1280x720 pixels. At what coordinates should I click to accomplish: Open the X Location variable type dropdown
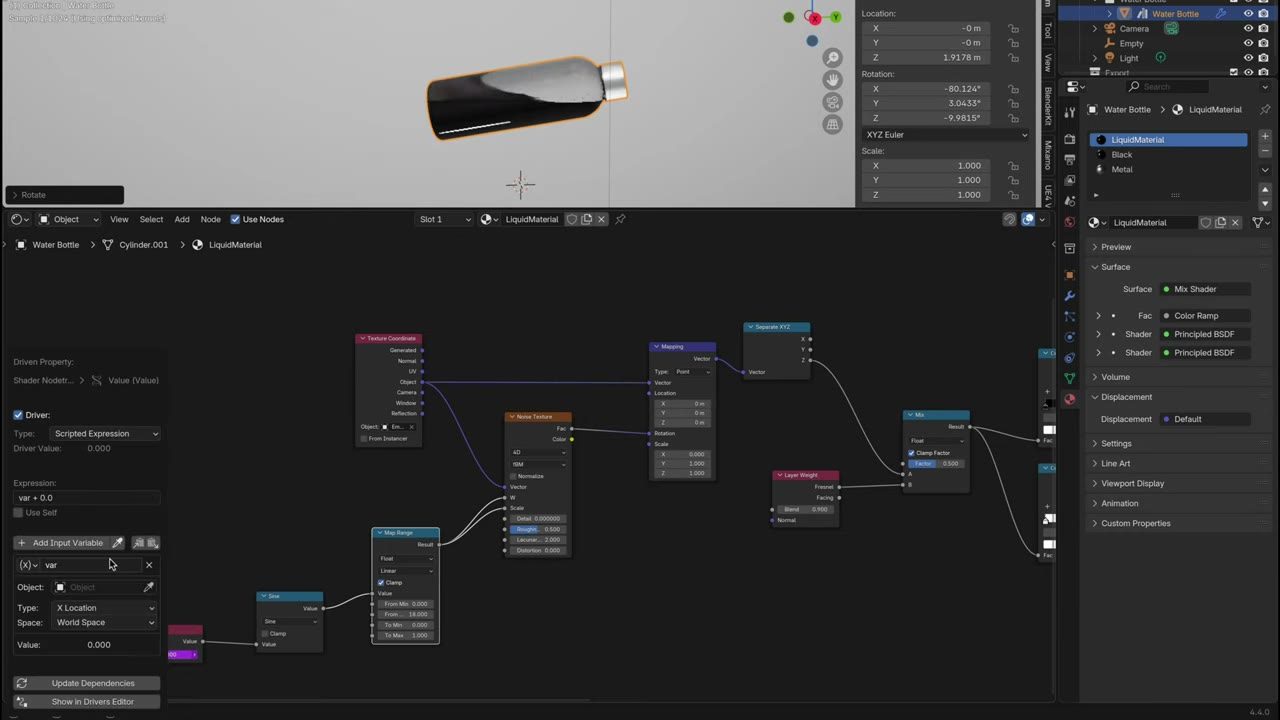[105, 608]
